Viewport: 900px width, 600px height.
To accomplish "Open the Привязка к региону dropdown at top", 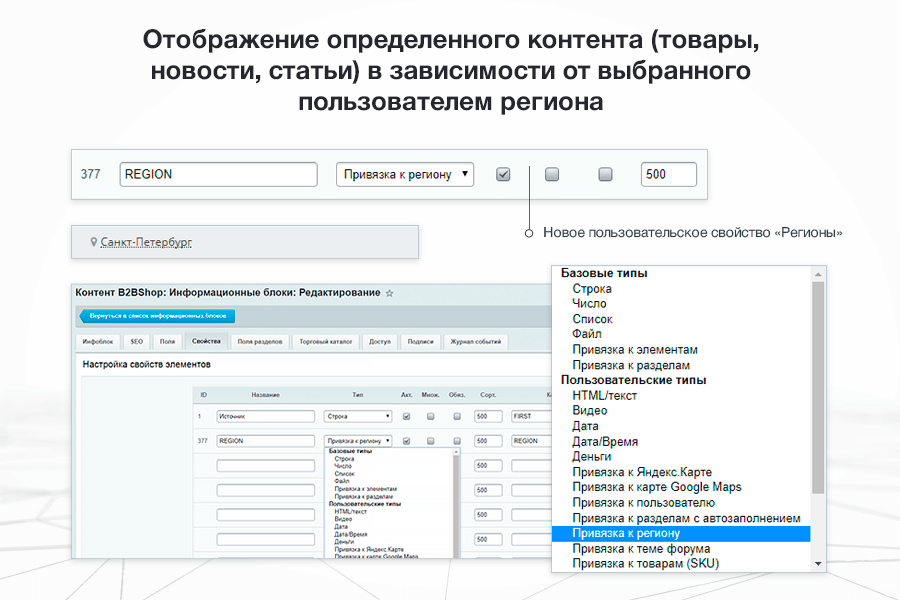I will coord(404,174).
